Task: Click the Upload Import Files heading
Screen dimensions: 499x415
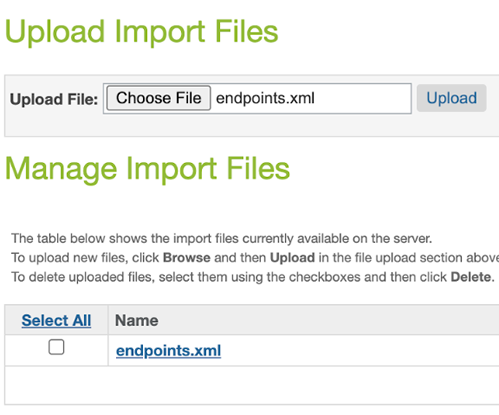Action: pos(141,32)
